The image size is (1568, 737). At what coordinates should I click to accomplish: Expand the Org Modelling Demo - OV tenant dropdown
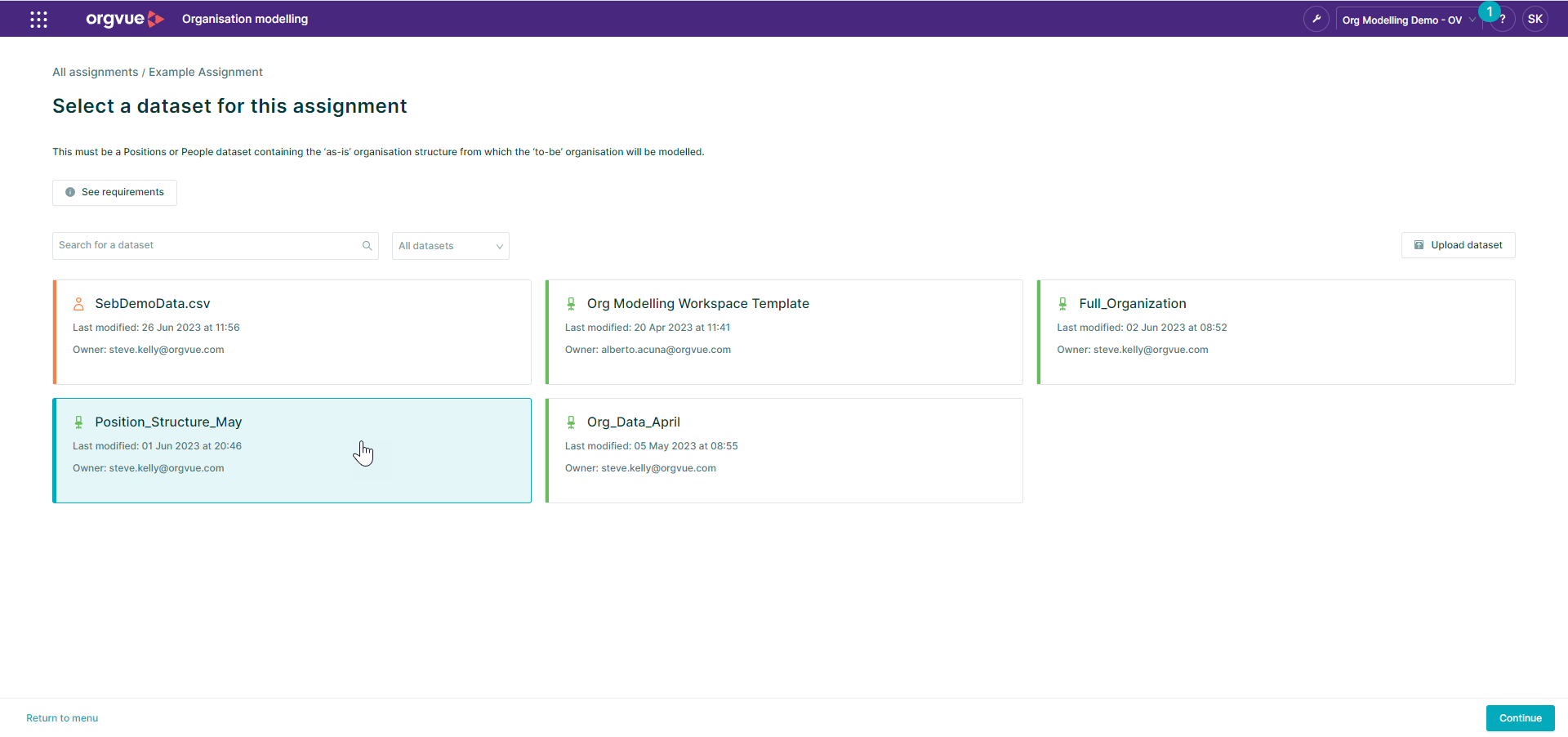pos(1408,20)
